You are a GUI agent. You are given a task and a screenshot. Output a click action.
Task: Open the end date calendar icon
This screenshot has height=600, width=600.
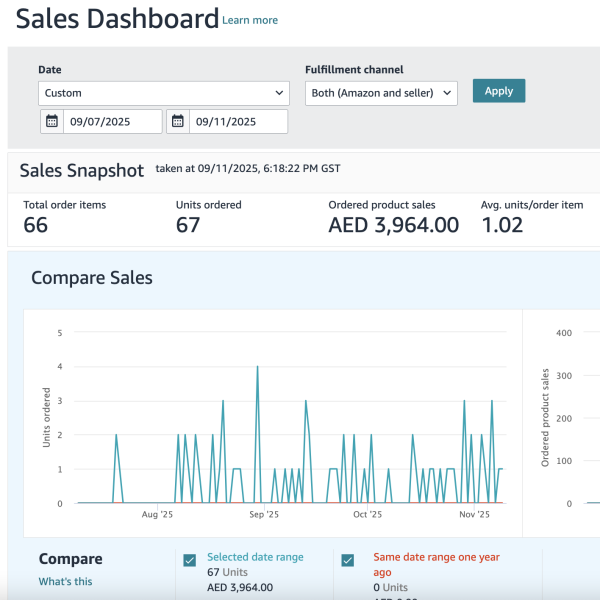(x=178, y=122)
